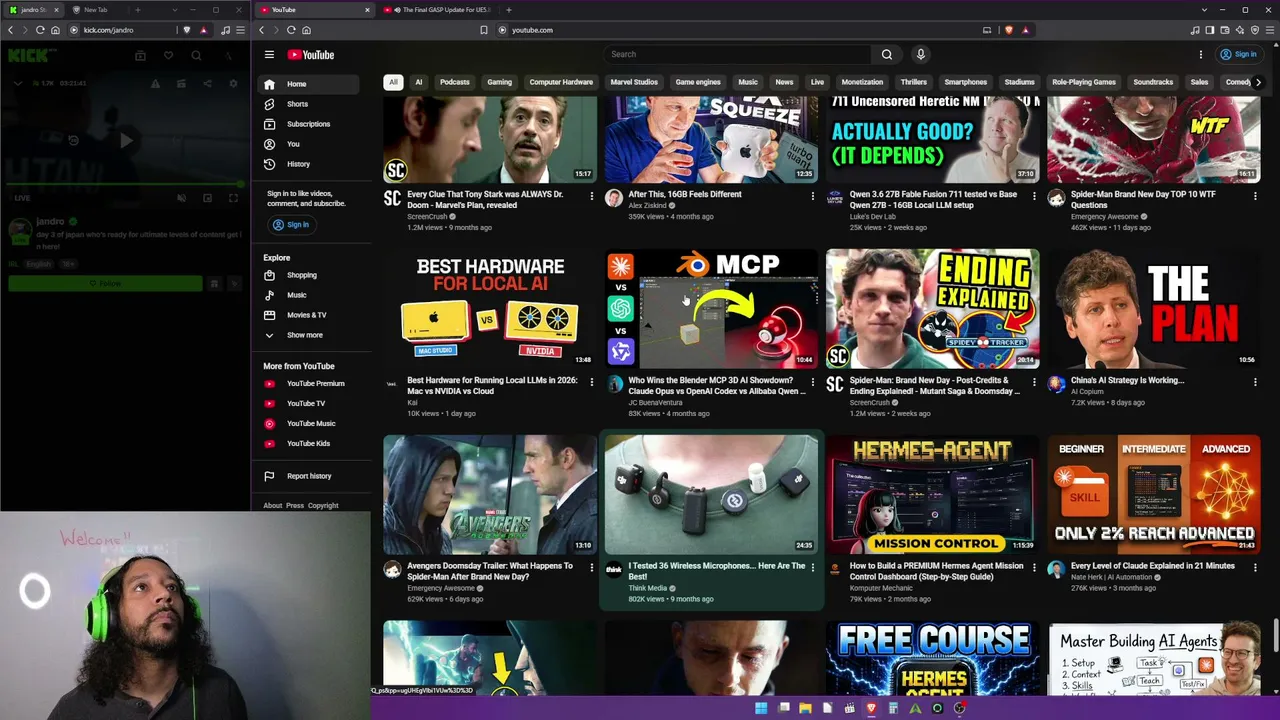The image size is (1280, 720).
Task: Click the search magnifier button on YouTube
Action: [x=886, y=55]
